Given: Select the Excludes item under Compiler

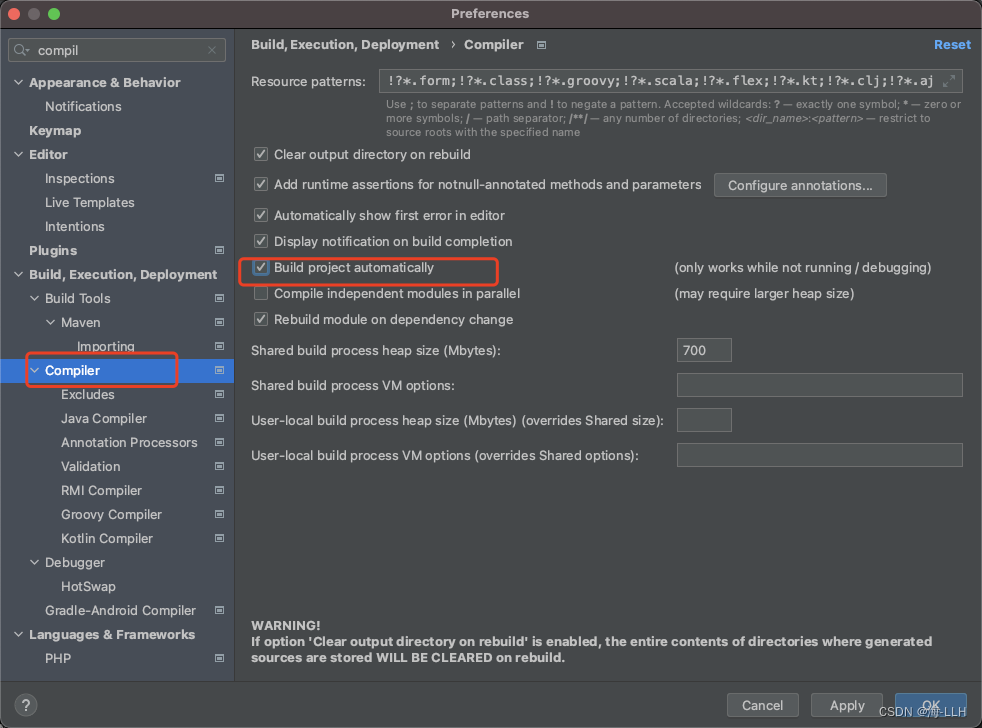Looking at the screenshot, I should click(x=88, y=395).
